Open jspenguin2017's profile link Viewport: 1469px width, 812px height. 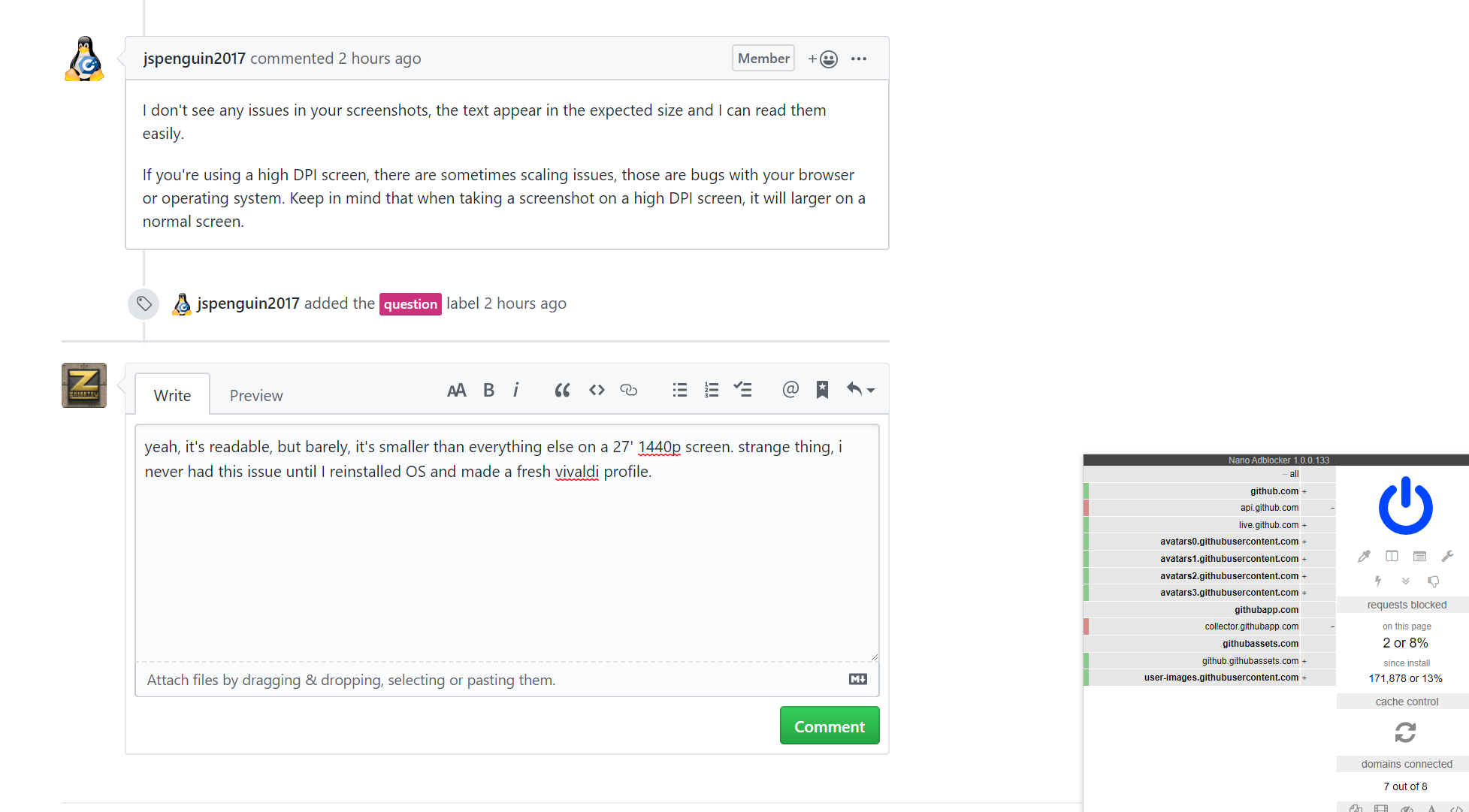point(194,58)
